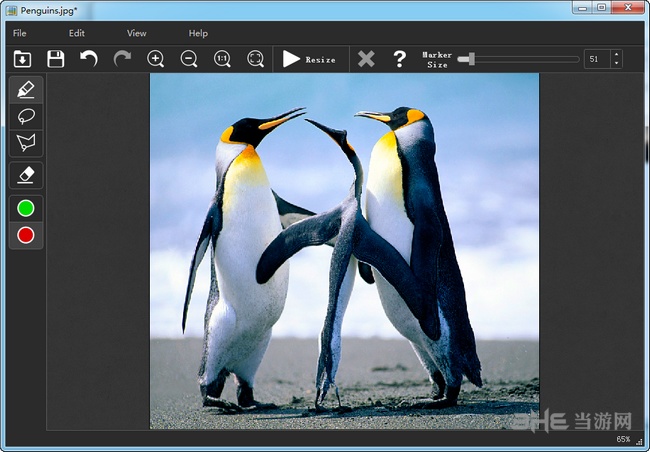Increase marker size with up stepper arrow
The height and width of the screenshot is (452, 650).
coord(616,54)
